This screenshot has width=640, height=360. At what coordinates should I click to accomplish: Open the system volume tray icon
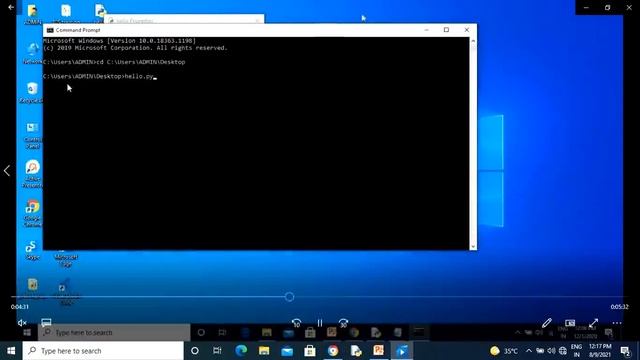[x=551, y=351]
